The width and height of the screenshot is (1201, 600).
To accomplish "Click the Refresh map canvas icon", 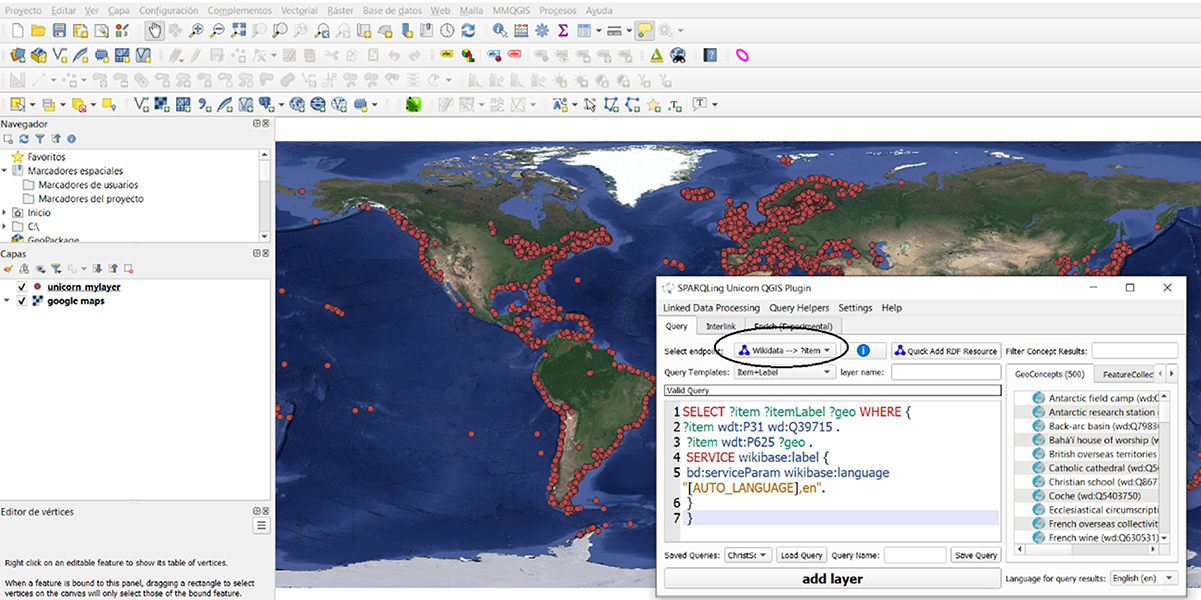I will tap(468, 31).
